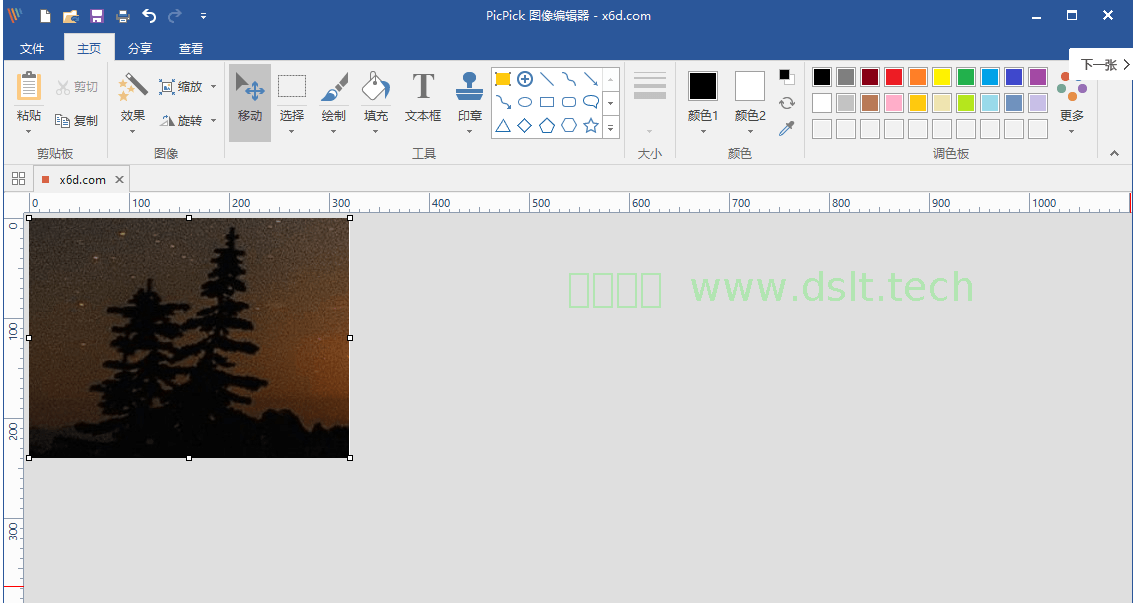Screen dimensions: 1135x603
Task: Expand the 效果 effects dropdown arrow
Action: tap(132, 132)
